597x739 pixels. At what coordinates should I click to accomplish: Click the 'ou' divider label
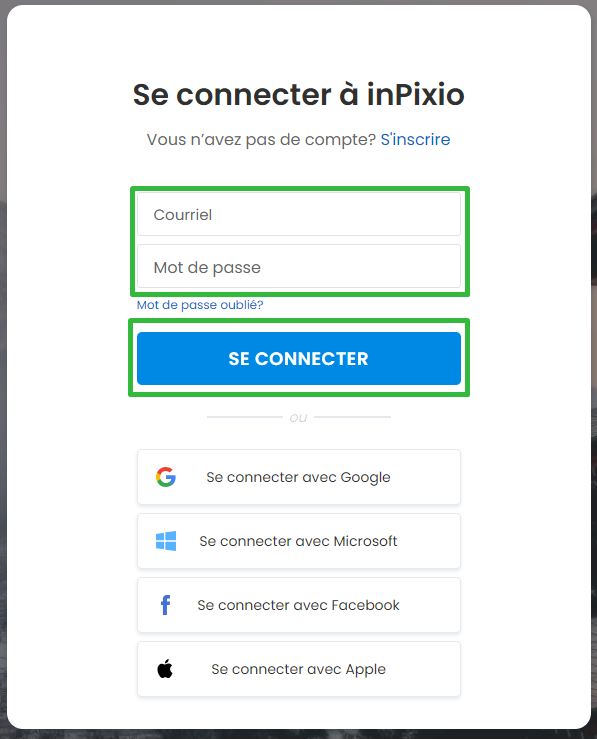298,418
